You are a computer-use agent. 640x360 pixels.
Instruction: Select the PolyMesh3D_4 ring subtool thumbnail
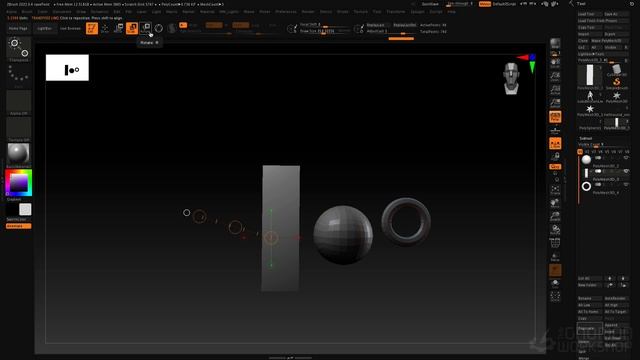[x=586, y=186]
